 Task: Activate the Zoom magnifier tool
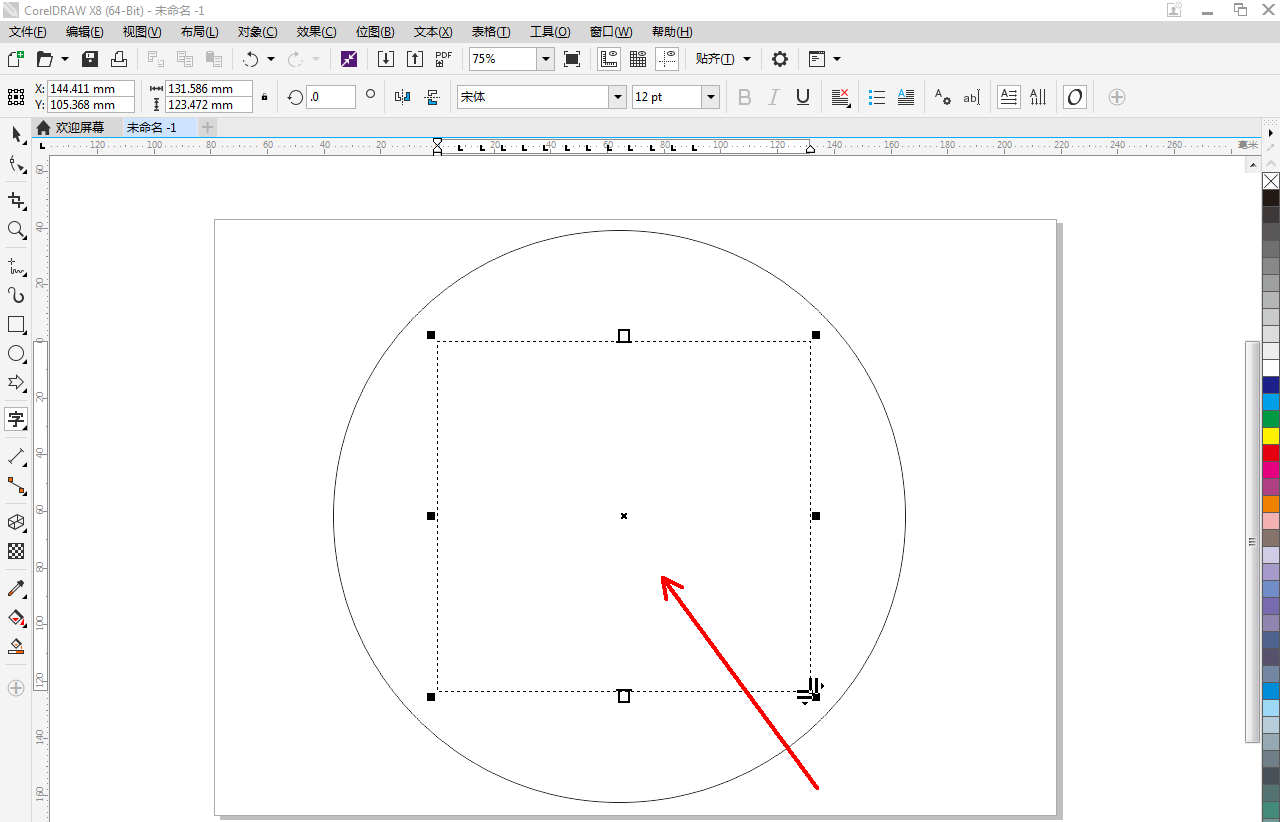tap(16, 230)
